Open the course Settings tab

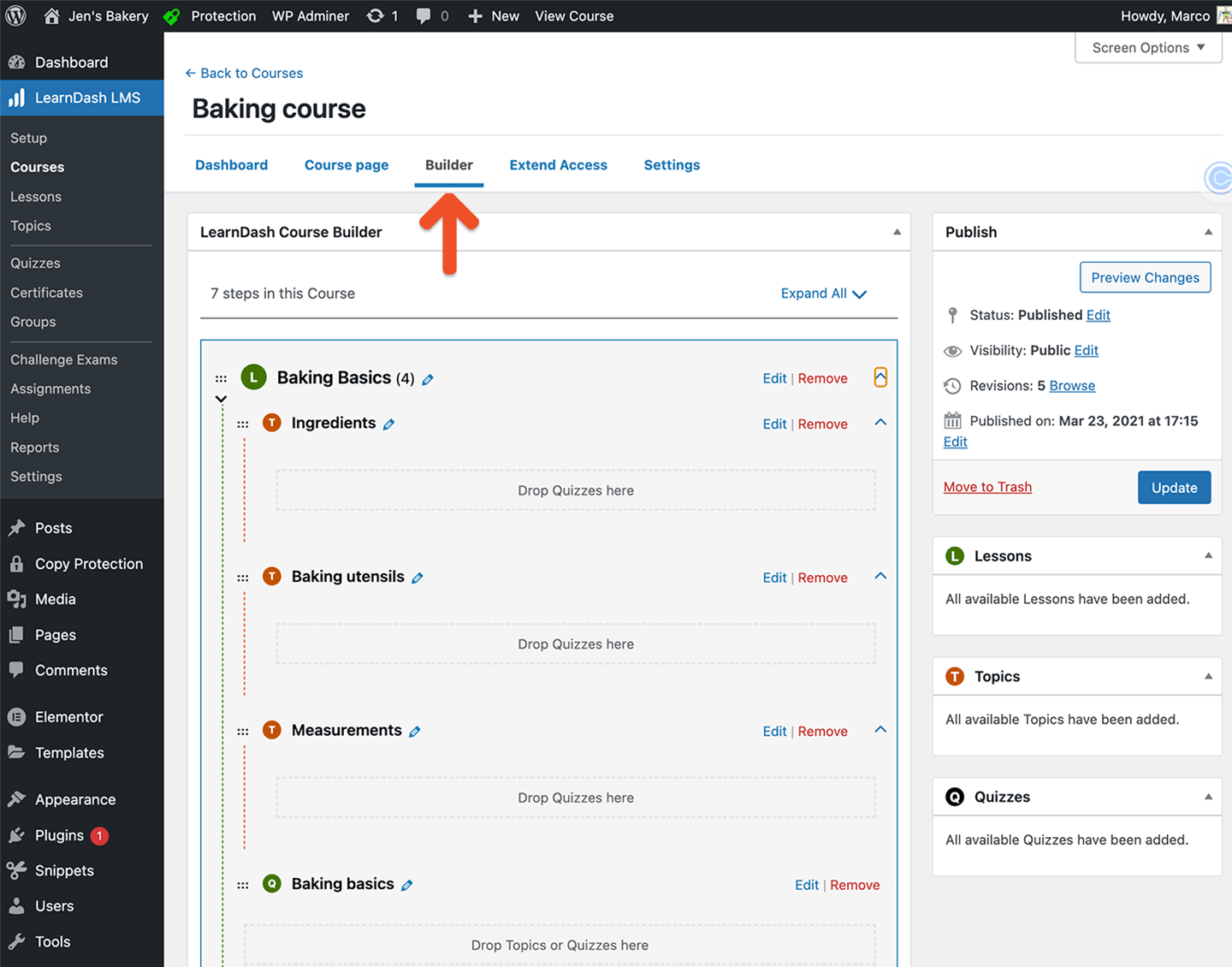pos(672,165)
